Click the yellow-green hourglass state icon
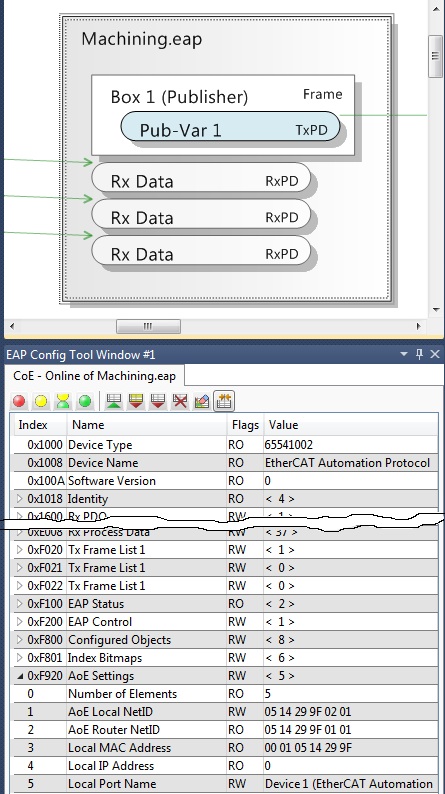This screenshot has height=794, width=445. point(63,401)
